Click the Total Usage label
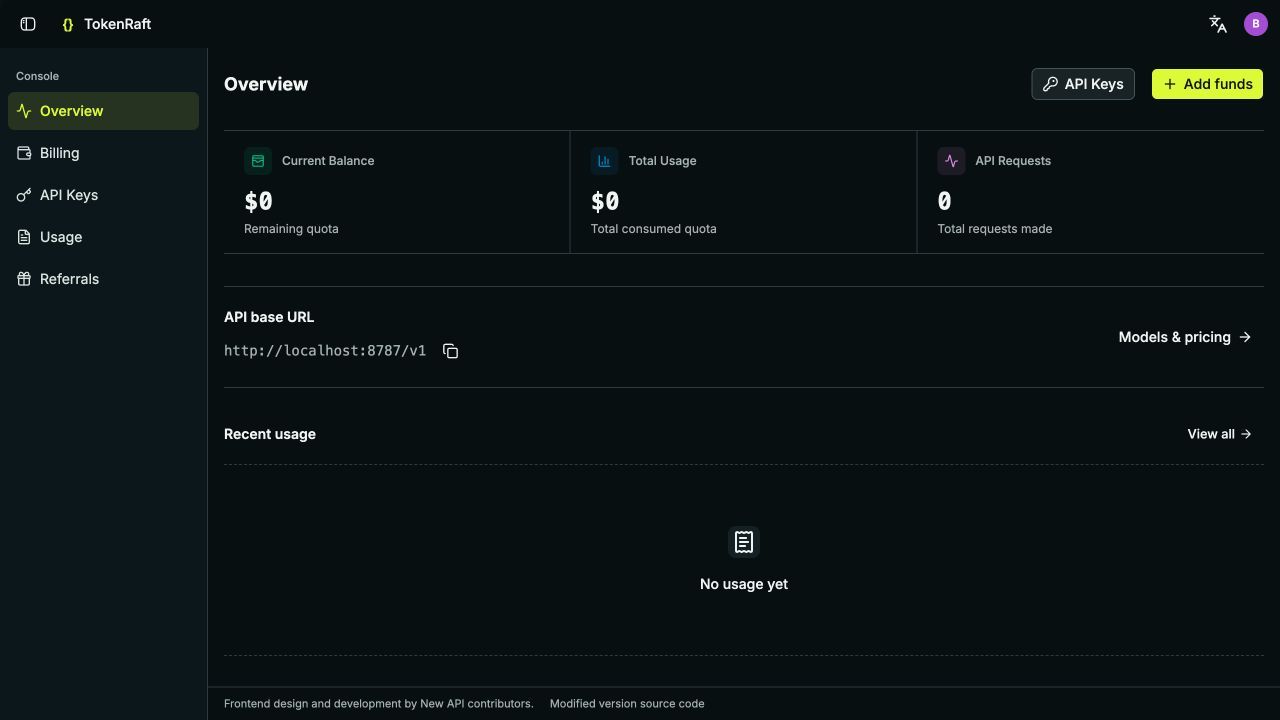This screenshot has height=720, width=1280. pyautogui.click(x=663, y=161)
